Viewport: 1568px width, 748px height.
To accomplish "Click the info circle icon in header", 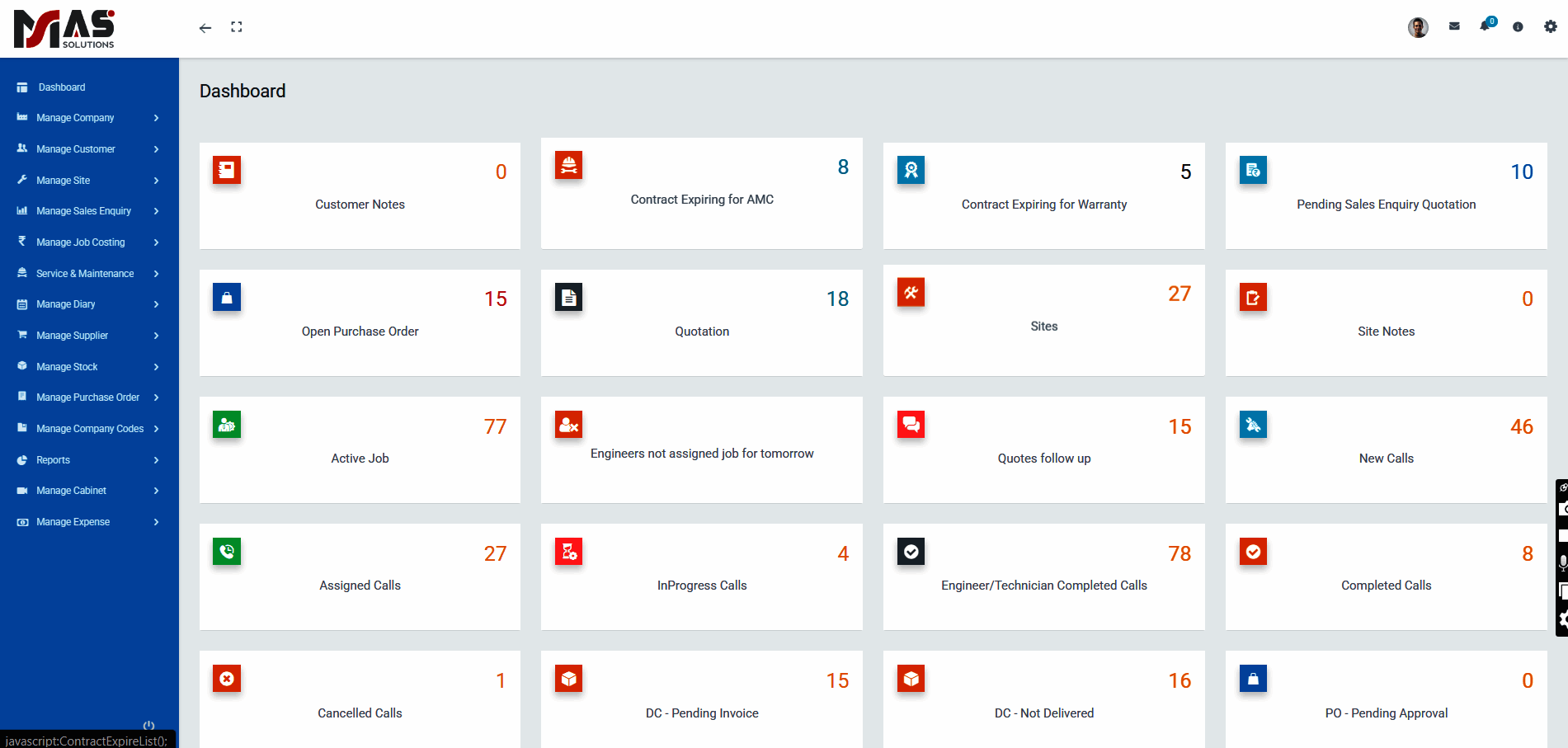I will coord(1518,27).
